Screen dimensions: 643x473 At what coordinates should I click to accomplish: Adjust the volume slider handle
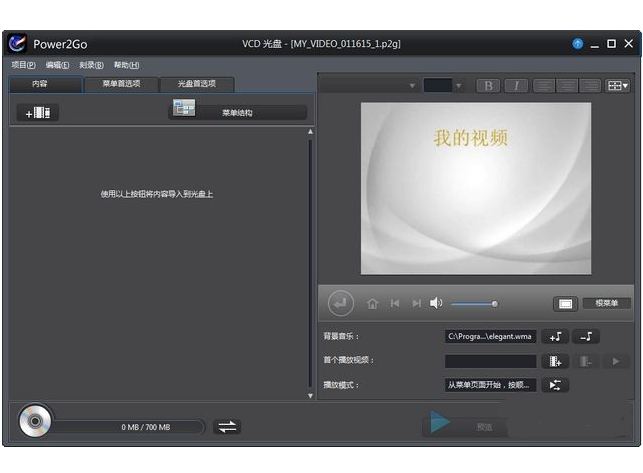(495, 304)
